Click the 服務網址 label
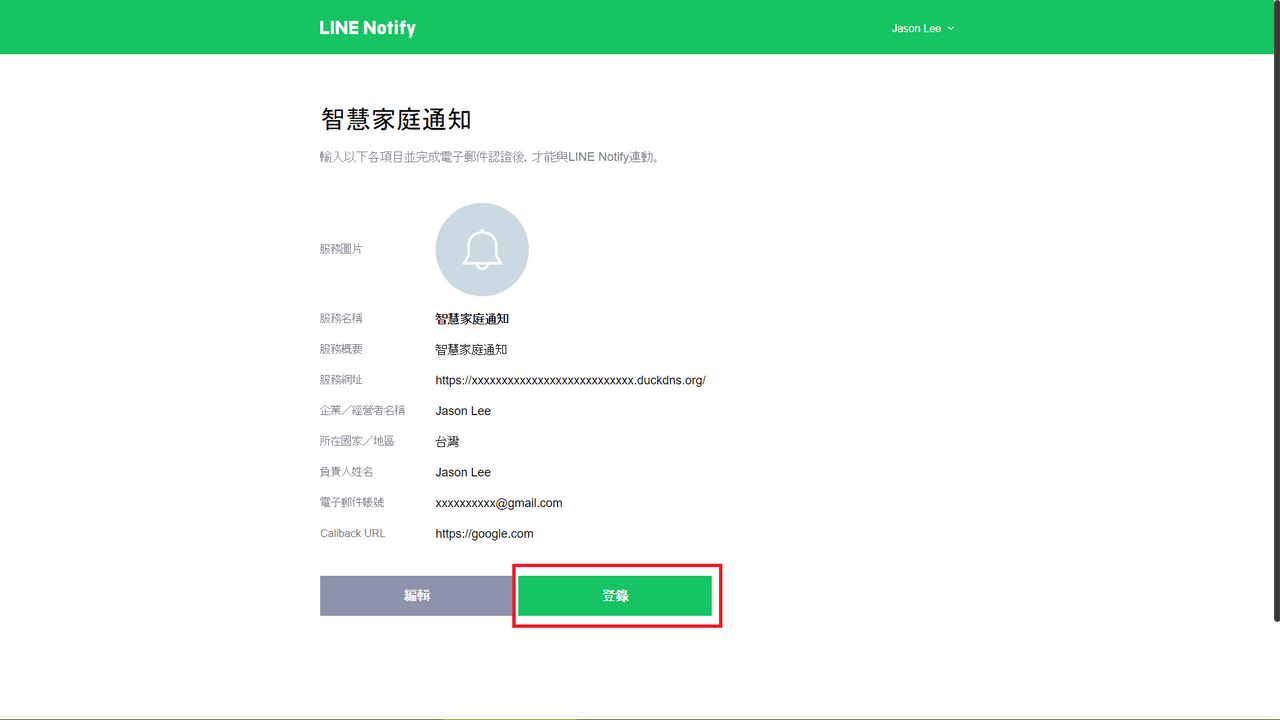Viewport: 1280px width, 720px height. [341, 380]
